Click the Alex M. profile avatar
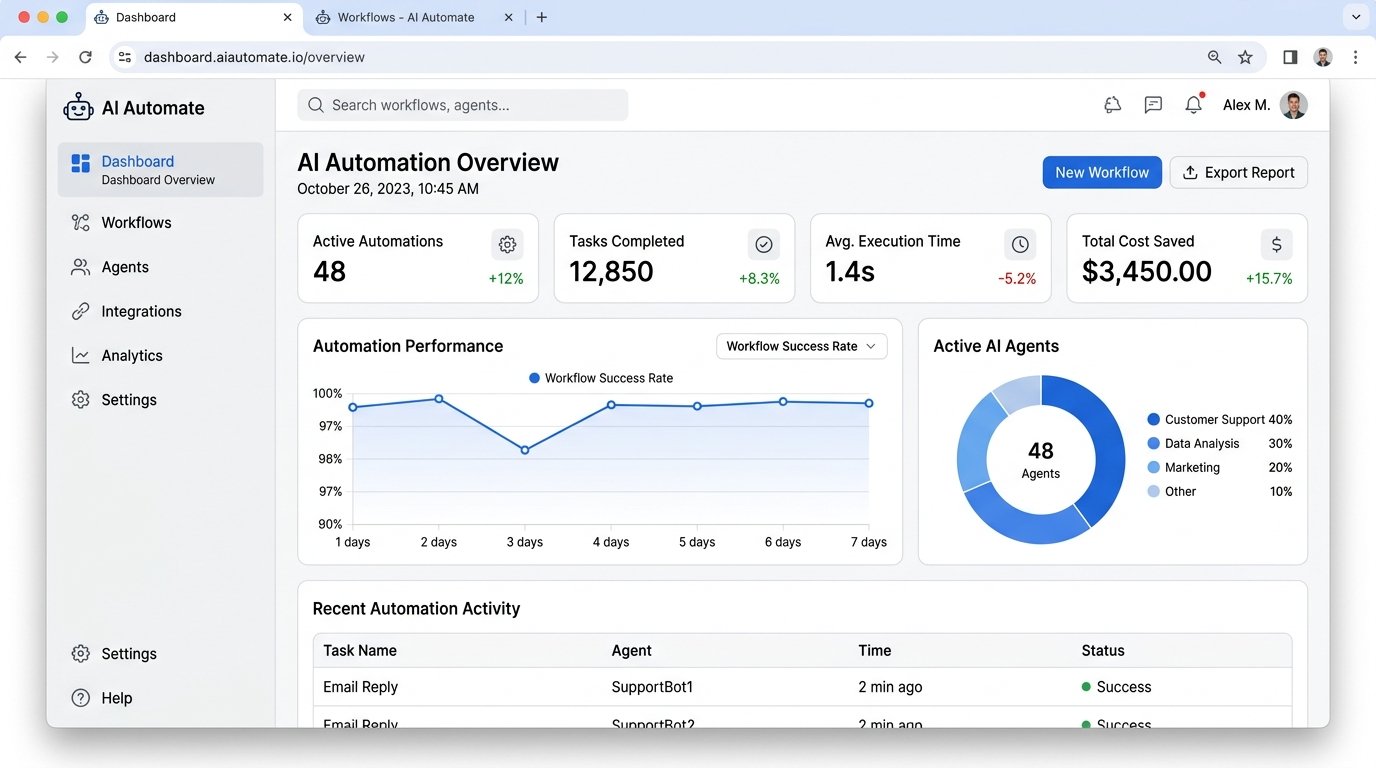Screen dimensions: 1376x768 pyautogui.click(x=1293, y=105)
